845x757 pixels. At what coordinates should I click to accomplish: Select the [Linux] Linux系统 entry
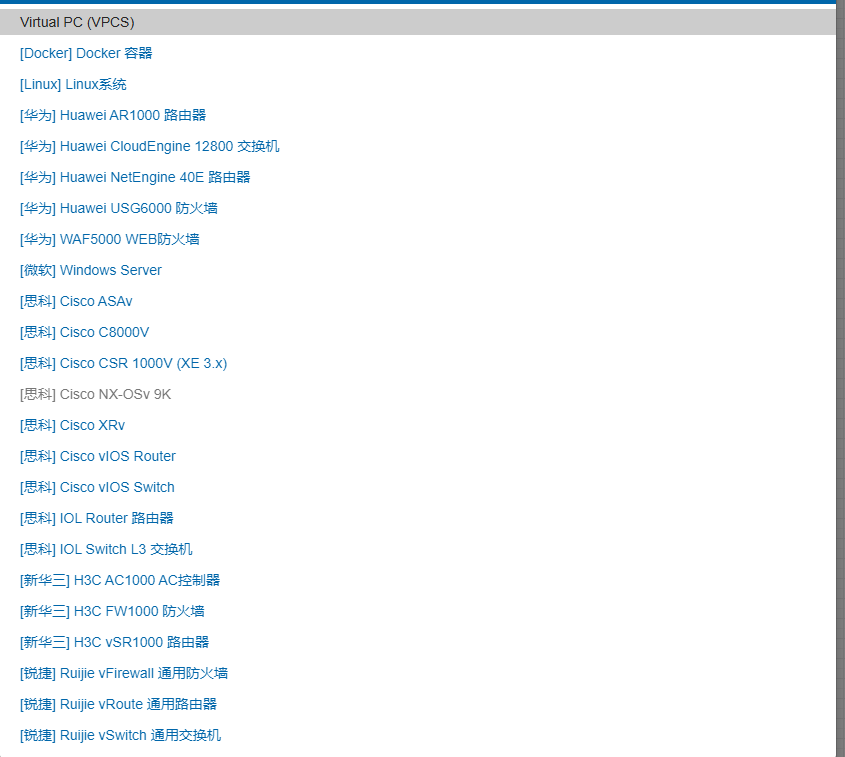click(x=73, y=85)
